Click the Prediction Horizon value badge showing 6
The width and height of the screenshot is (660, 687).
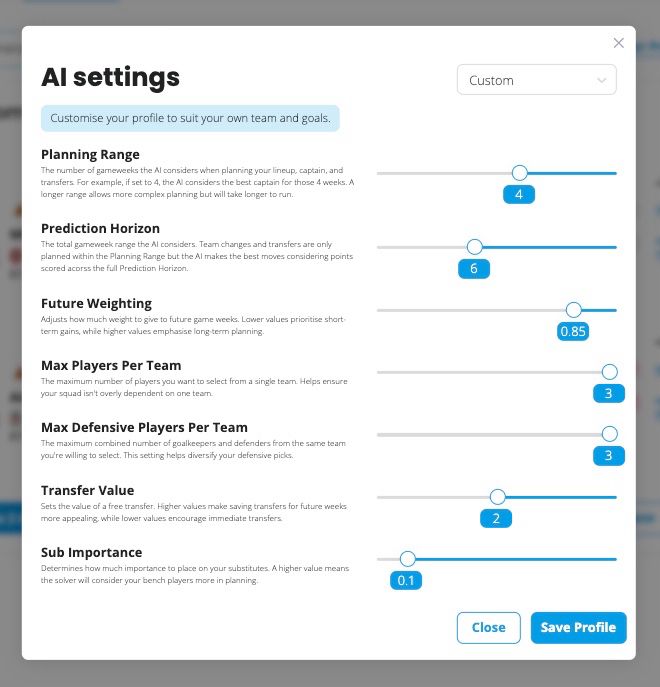(x=474, y=269)
